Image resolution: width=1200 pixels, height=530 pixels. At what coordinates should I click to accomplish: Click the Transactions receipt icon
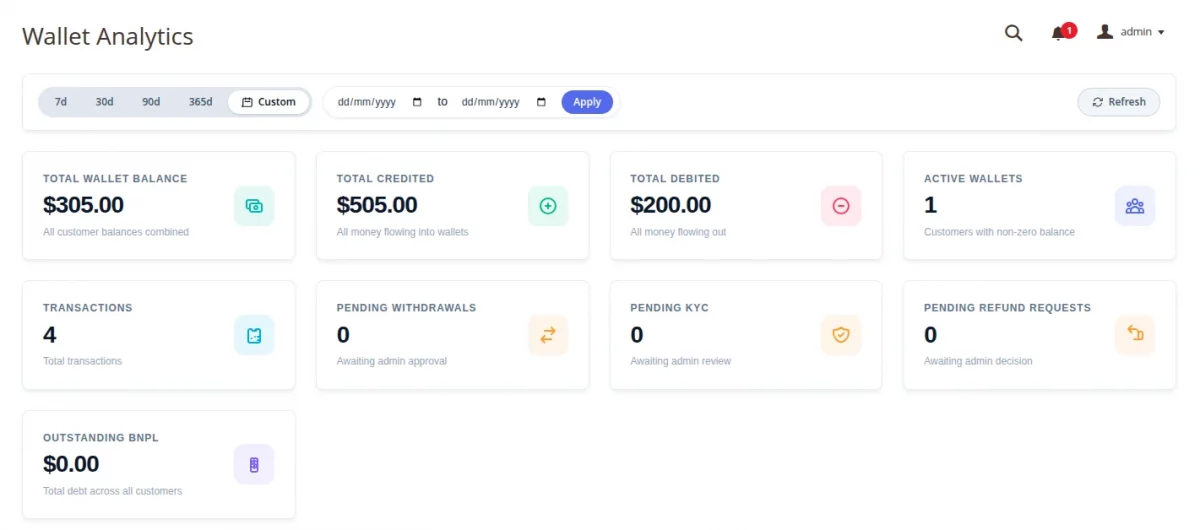(254, 335)
